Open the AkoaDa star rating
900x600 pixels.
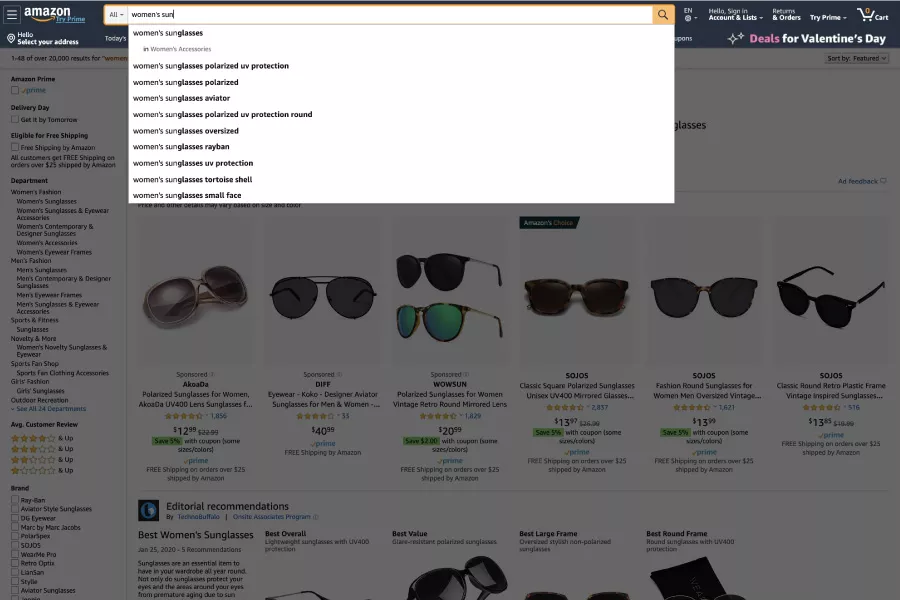click(185, 416)
